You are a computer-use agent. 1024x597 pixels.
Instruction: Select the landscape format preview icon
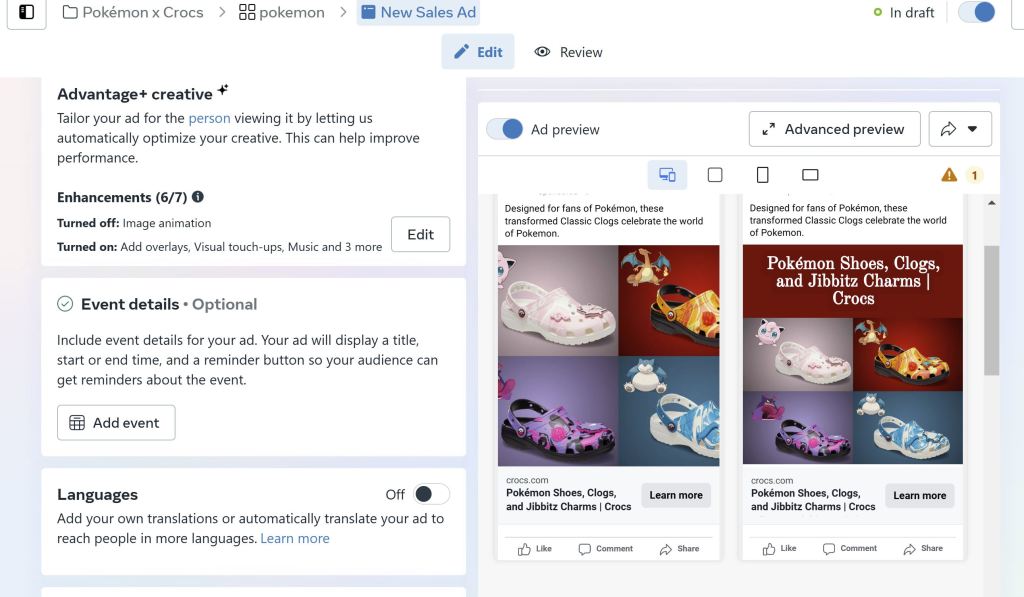pos(810,175)
